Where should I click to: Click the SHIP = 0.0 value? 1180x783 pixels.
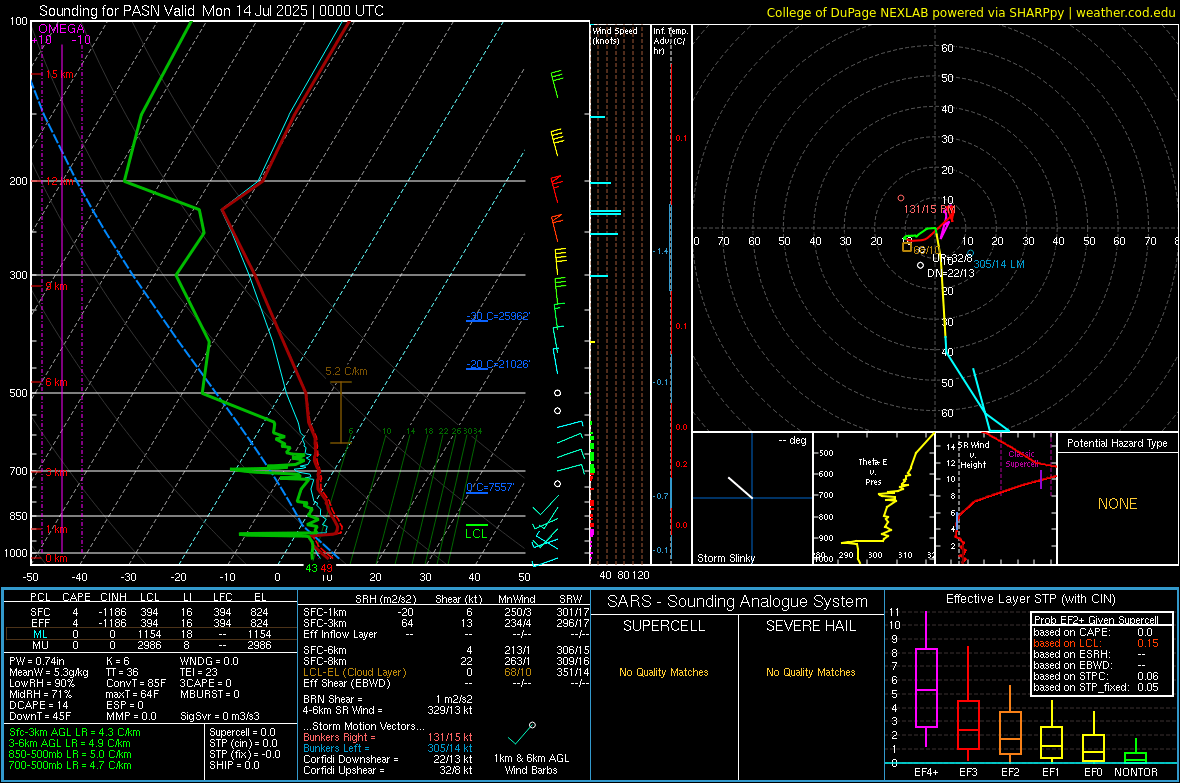pos(234,766)
